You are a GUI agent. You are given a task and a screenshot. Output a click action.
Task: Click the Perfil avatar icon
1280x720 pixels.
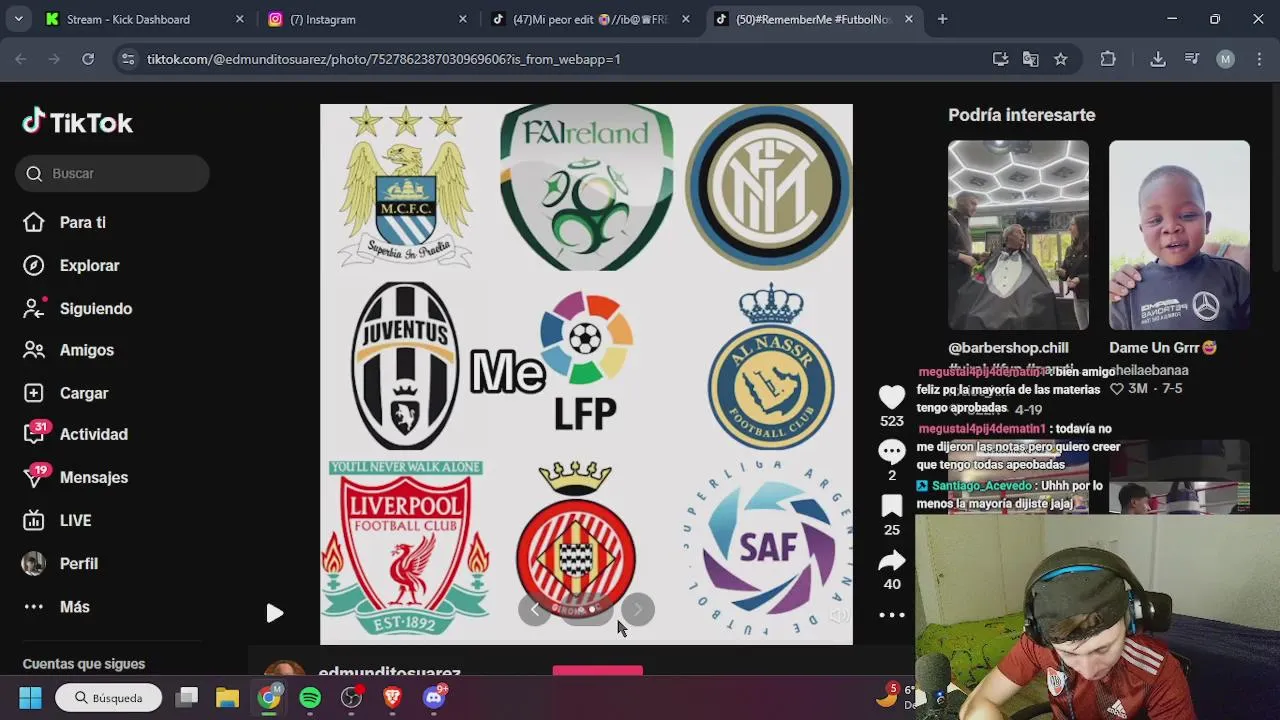click(x=34, y=563)
